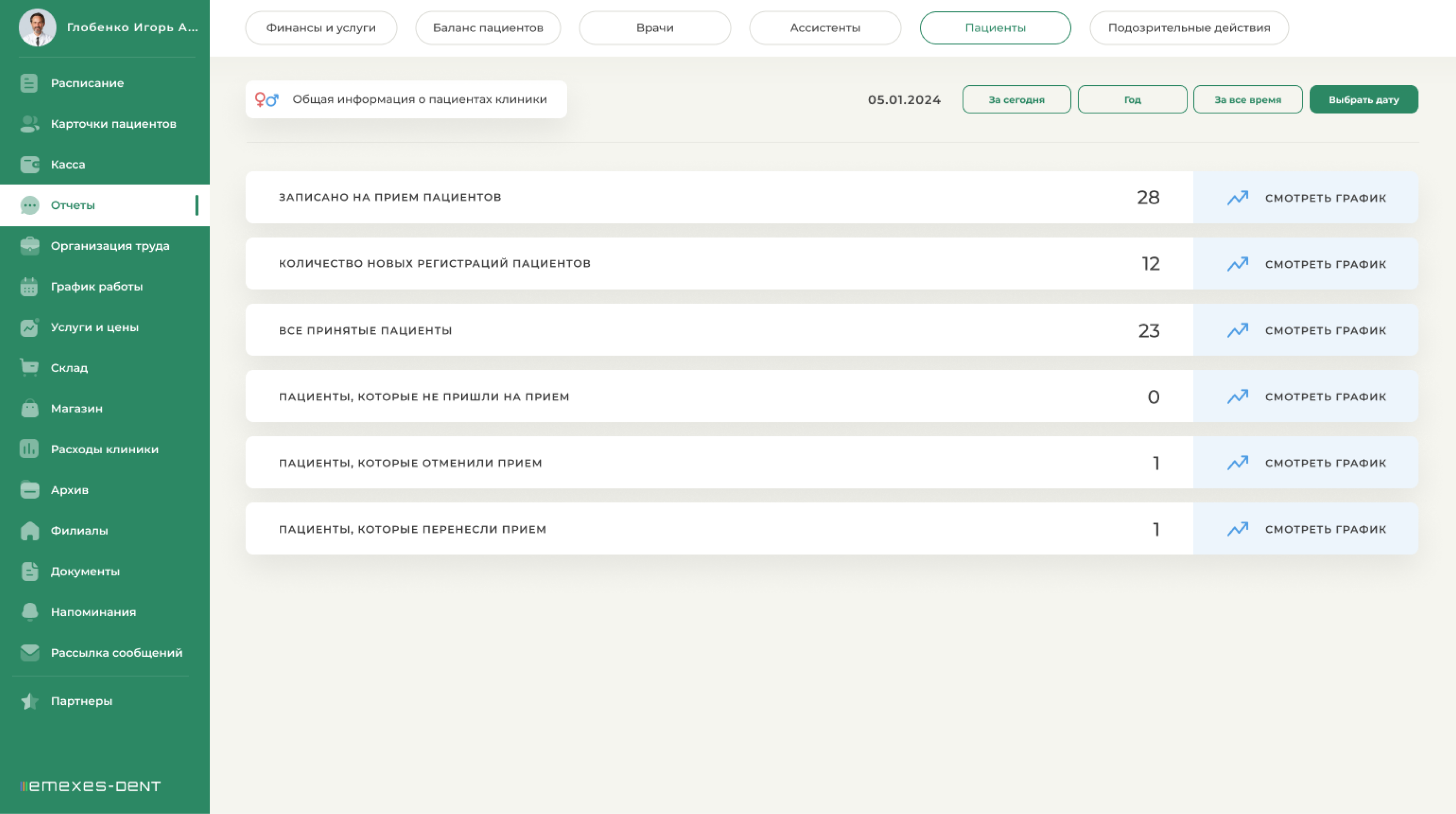The image size is (1456, 814).
Task: Select the Год period filter
Action: tap(1132, 100)
